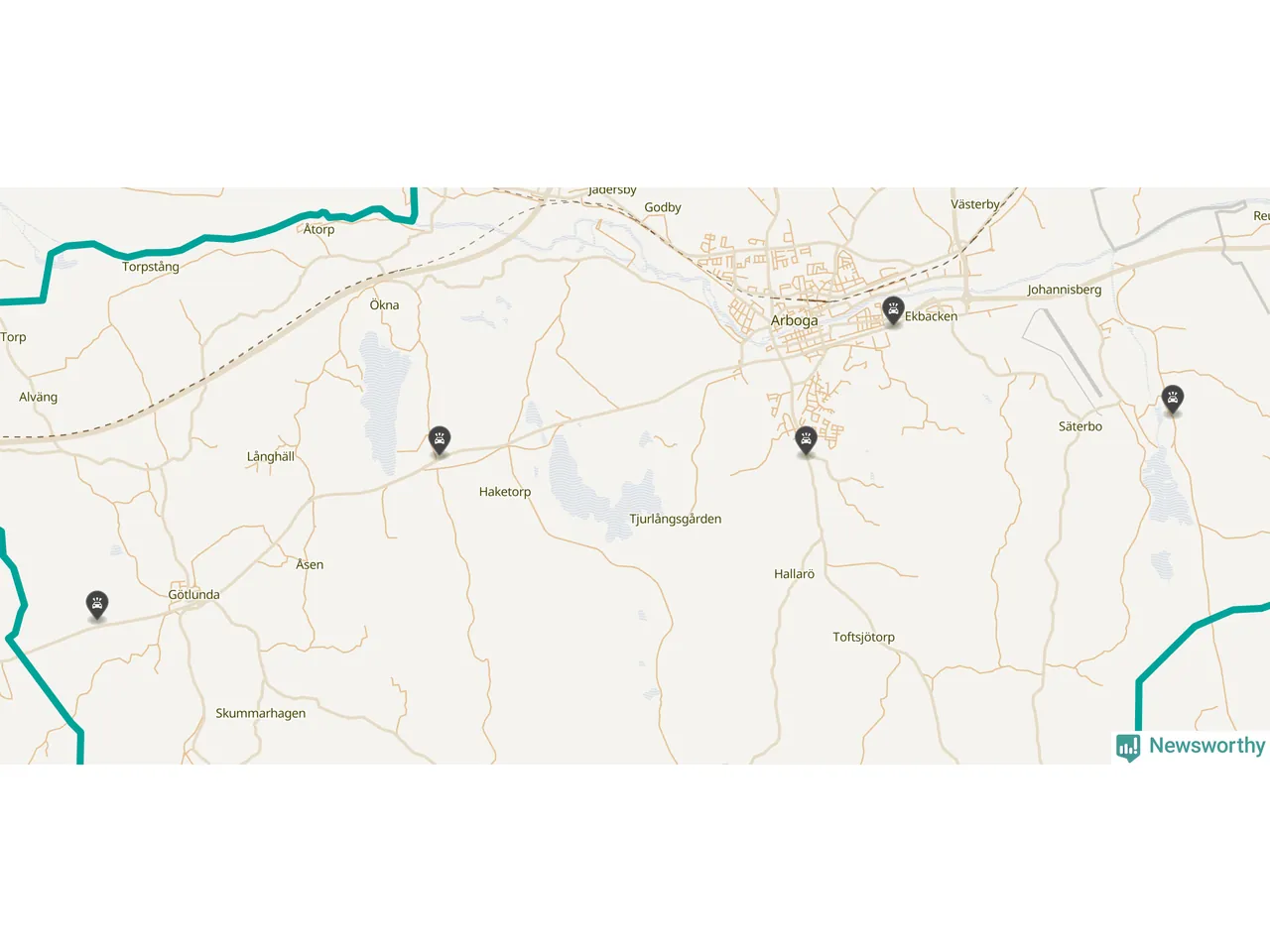
Task: Select the Toftsjötorp map label
Action: [863, 638]
